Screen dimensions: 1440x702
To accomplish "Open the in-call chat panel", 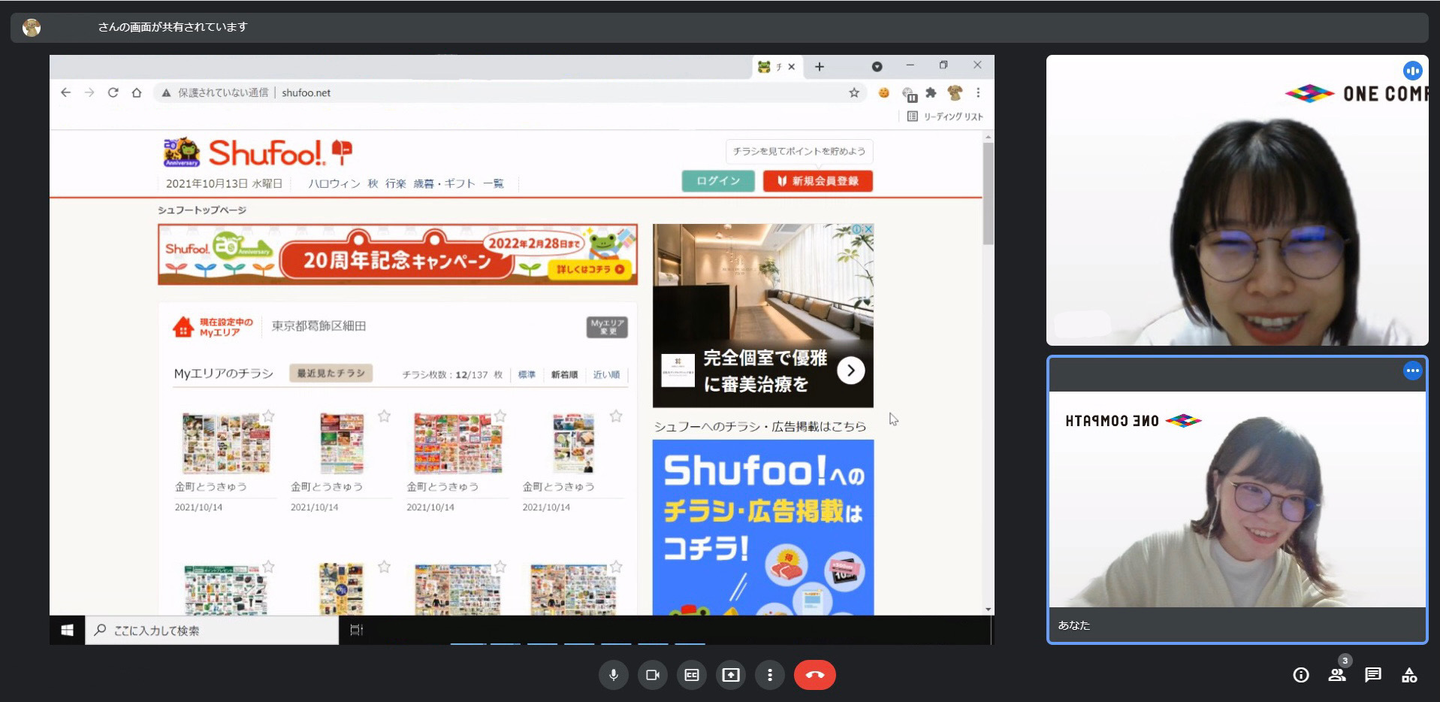I will click(1373, 675).
